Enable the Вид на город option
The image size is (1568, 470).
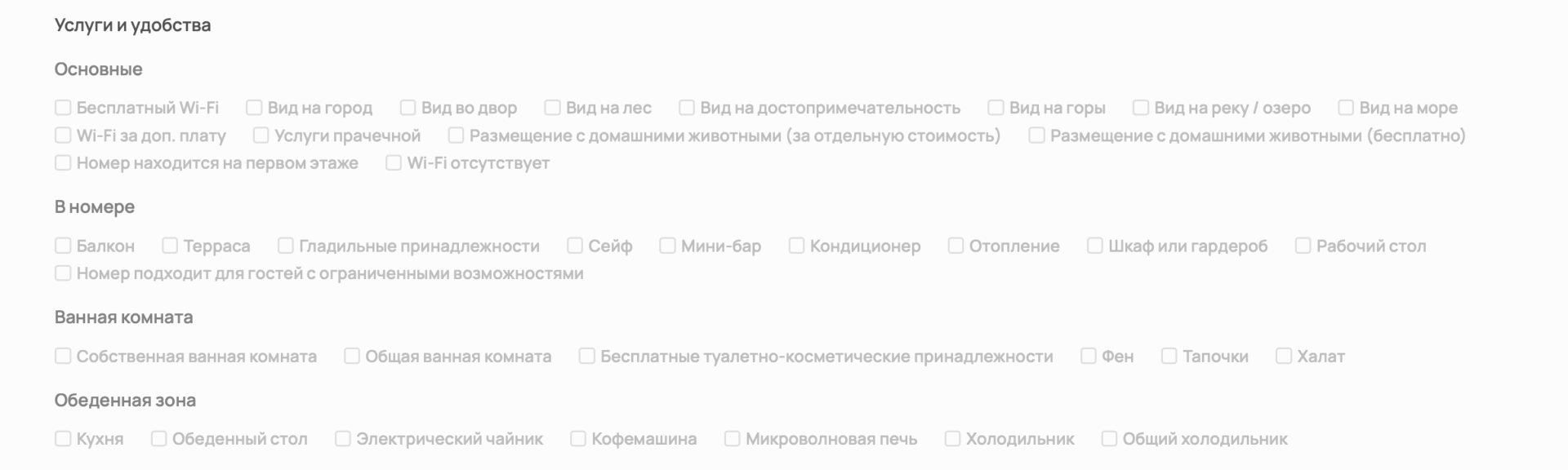[254, 108]
